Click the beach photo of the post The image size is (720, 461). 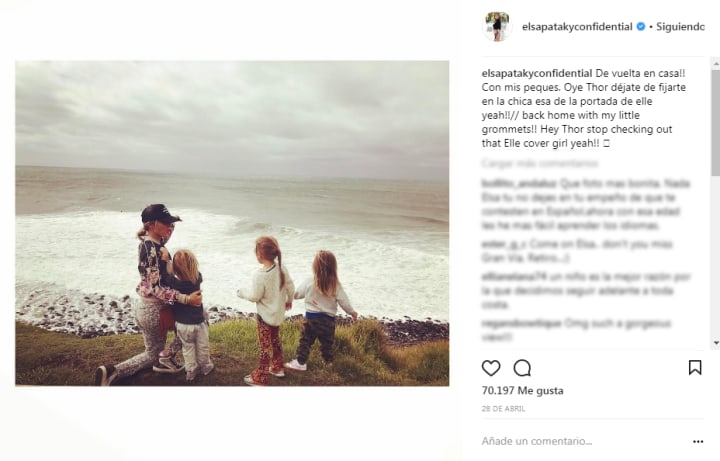pos(232,223)
